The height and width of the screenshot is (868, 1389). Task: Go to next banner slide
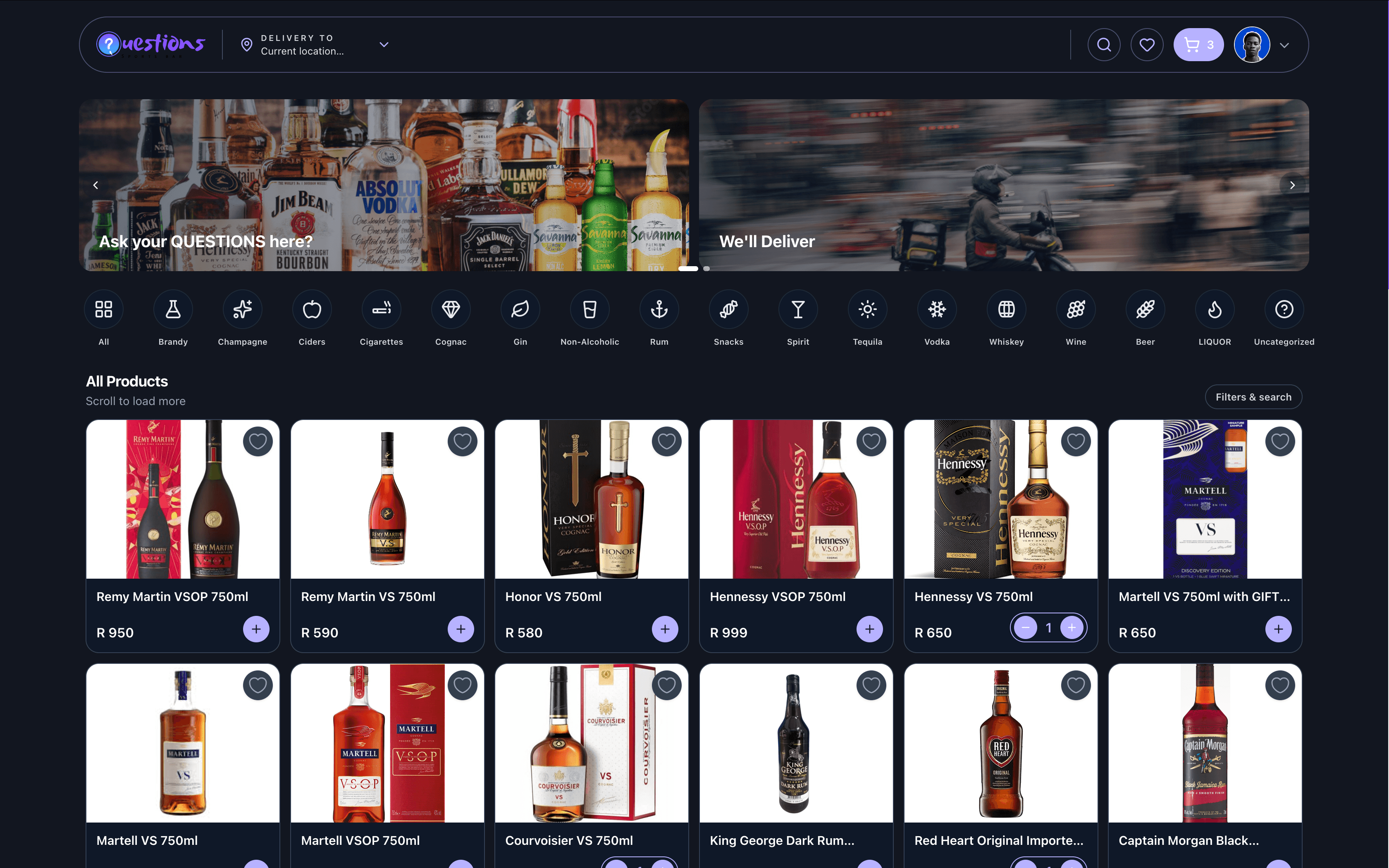(x=1292, y=185)
